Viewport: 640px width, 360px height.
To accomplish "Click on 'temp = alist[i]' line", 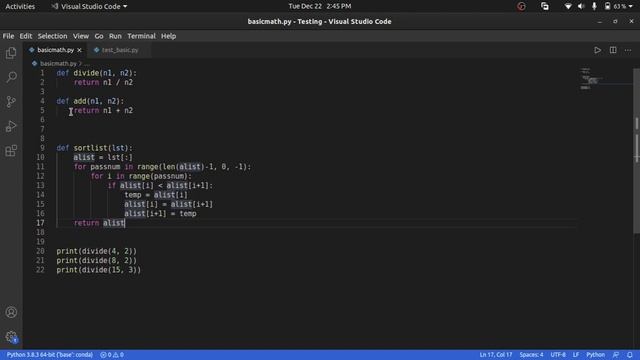I will [156, 195].
